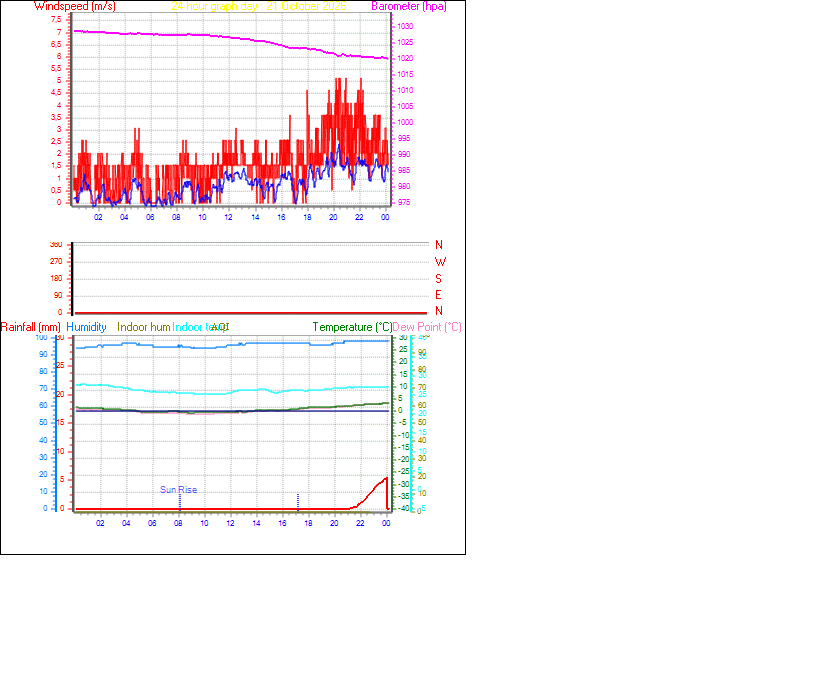Click the "Windspeed (m/s)" axis title
Screen dimensions: 816x683
click(x=75, y=6)
